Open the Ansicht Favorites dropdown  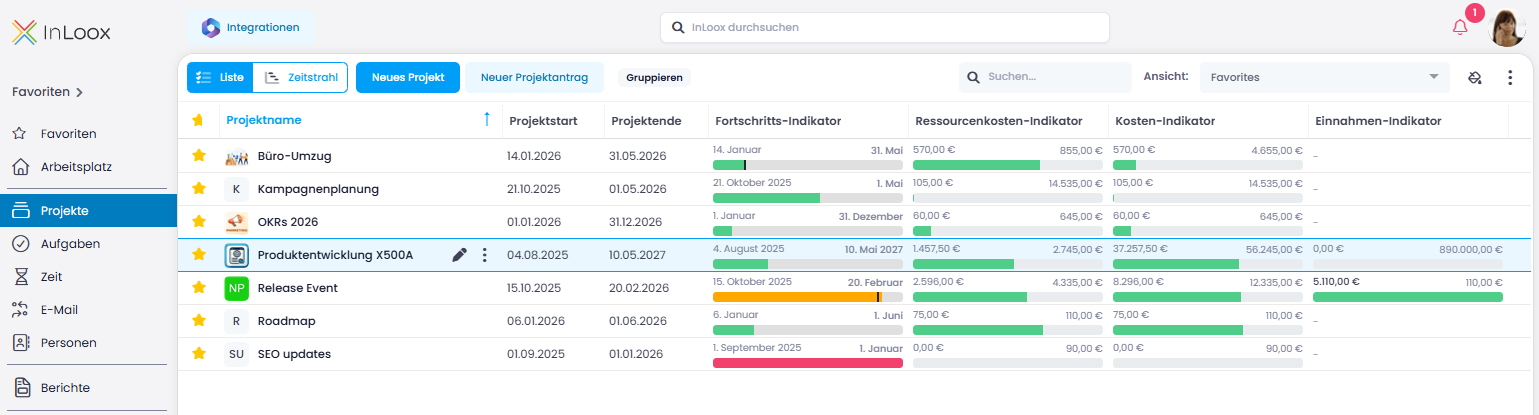click(1323, 77)
